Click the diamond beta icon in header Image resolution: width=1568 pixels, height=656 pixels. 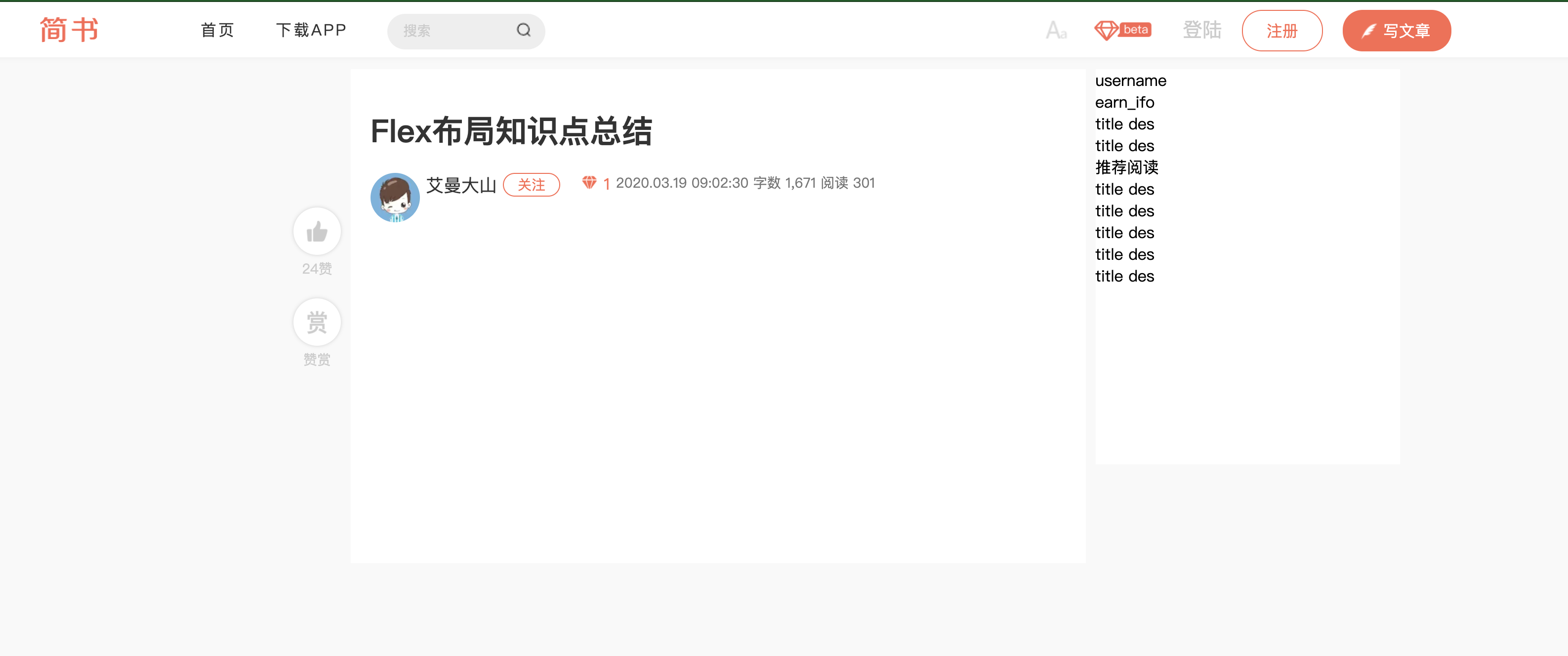(1123, 29)
